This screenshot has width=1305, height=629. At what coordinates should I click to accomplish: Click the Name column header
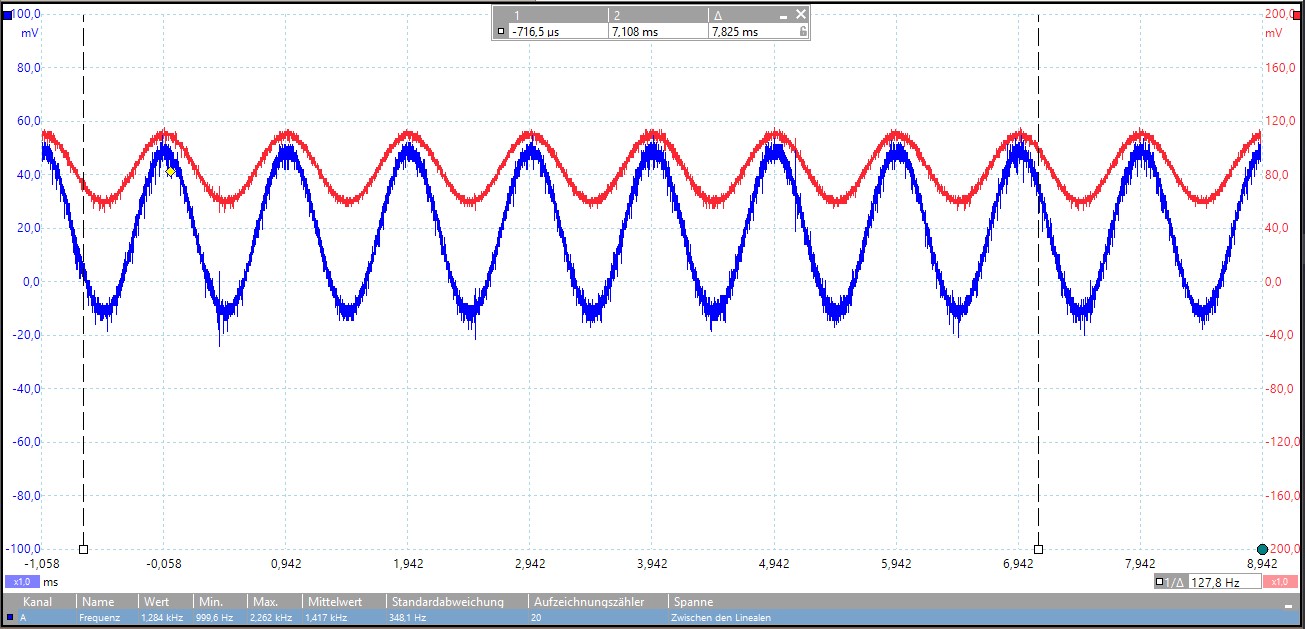tap(98, 601)
